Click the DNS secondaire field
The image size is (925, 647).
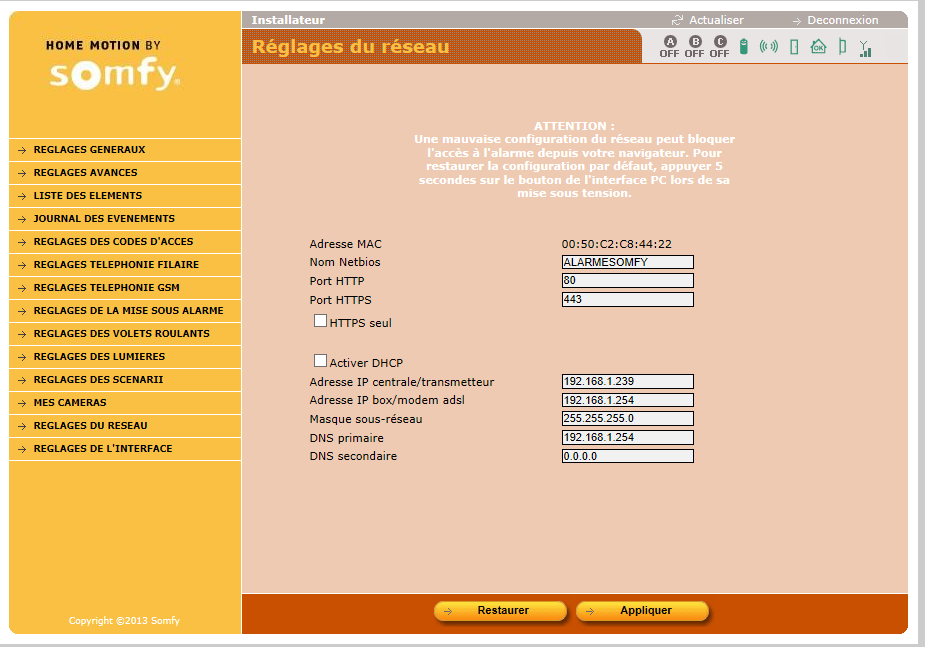tap(628, 456)
